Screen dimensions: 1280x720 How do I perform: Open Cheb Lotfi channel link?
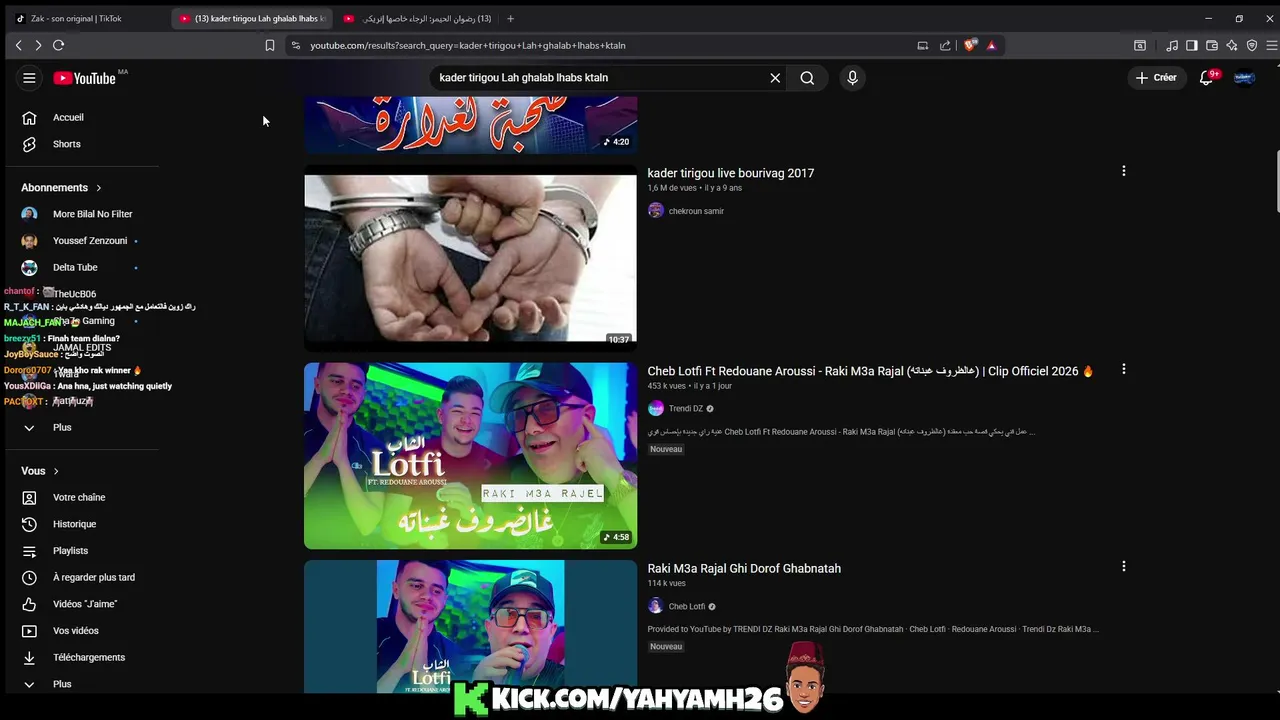(x=687, y=606)
